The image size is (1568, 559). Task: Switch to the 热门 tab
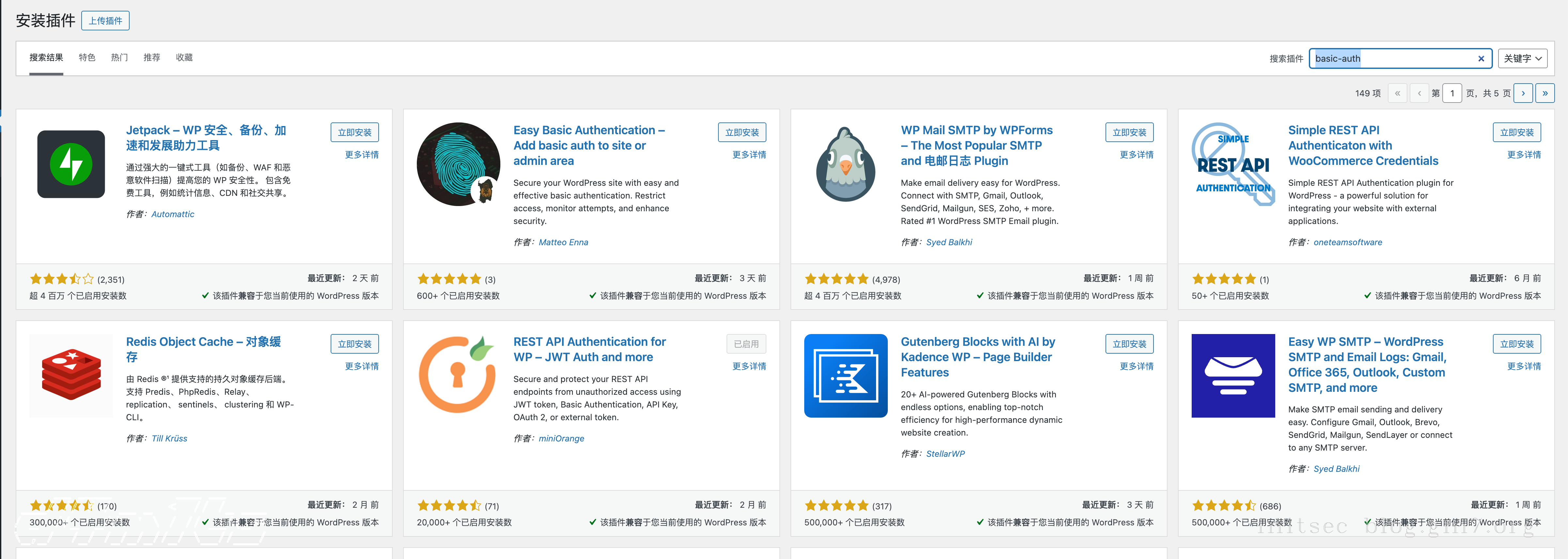point(119,57)
